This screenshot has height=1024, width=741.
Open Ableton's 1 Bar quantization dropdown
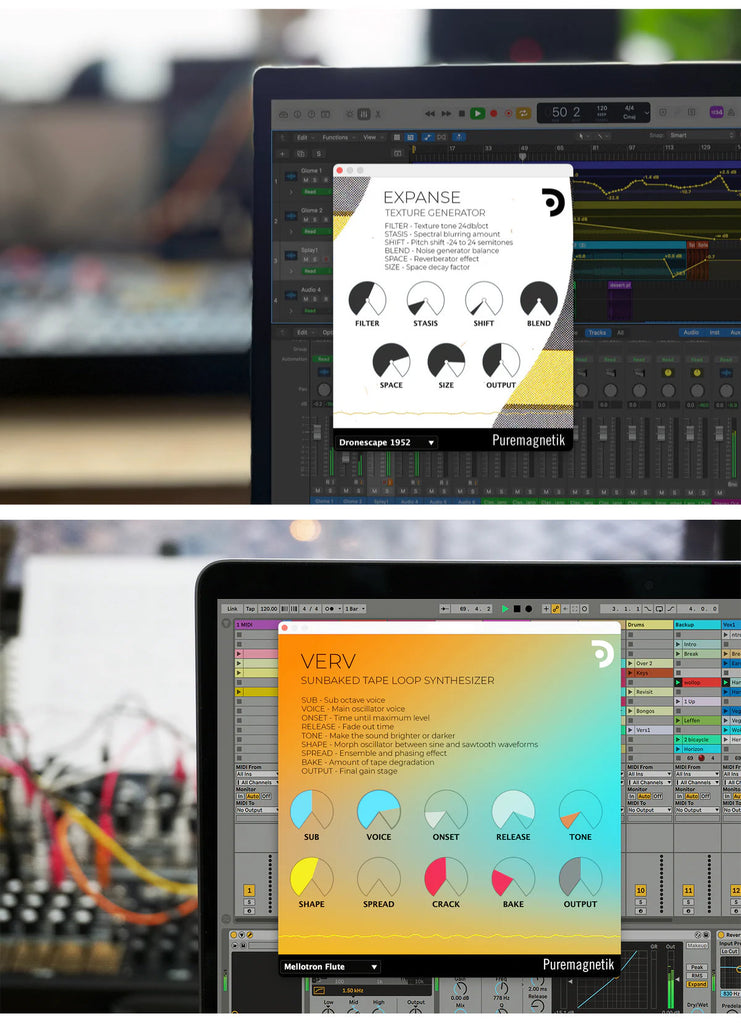pos(353,609)
